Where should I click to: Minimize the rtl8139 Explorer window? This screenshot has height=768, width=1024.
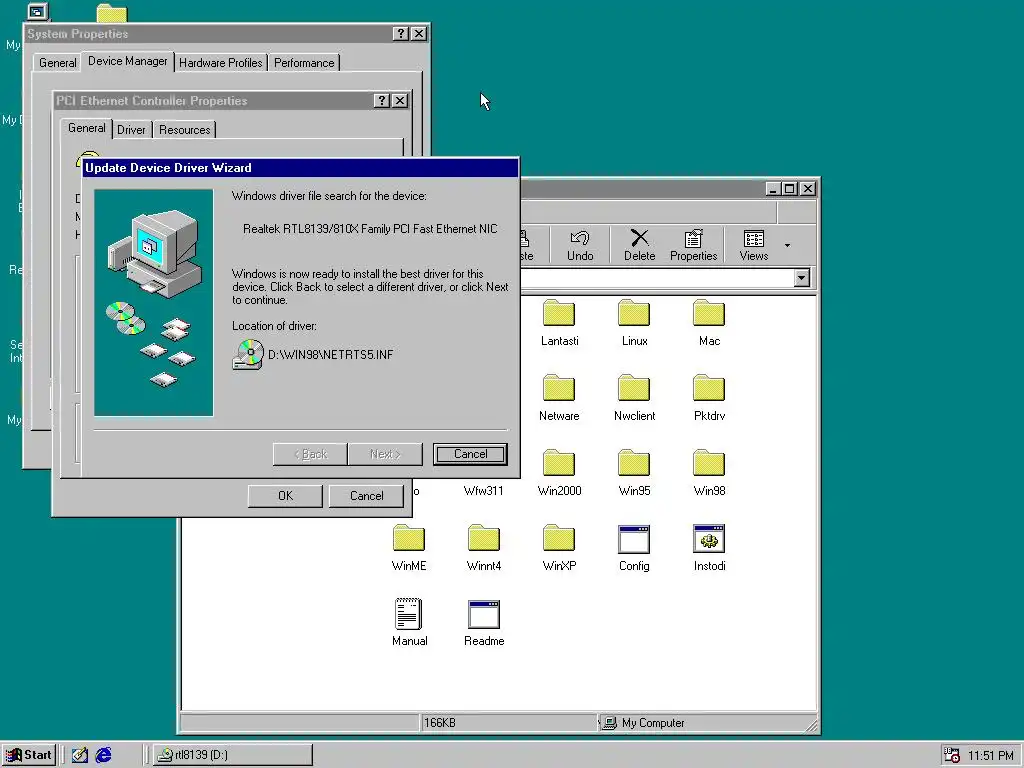773,189
